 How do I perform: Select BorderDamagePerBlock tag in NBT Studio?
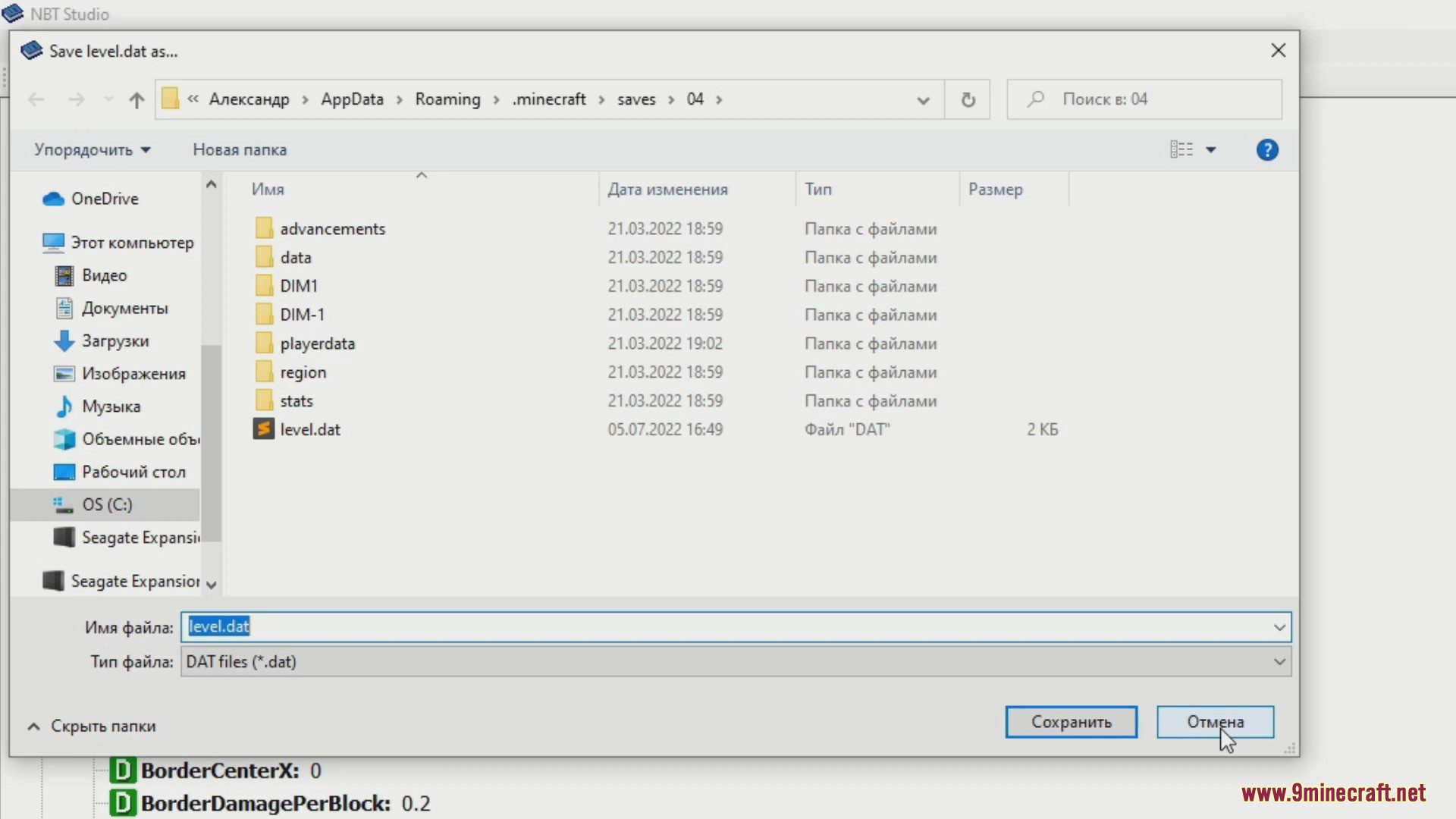271,803
